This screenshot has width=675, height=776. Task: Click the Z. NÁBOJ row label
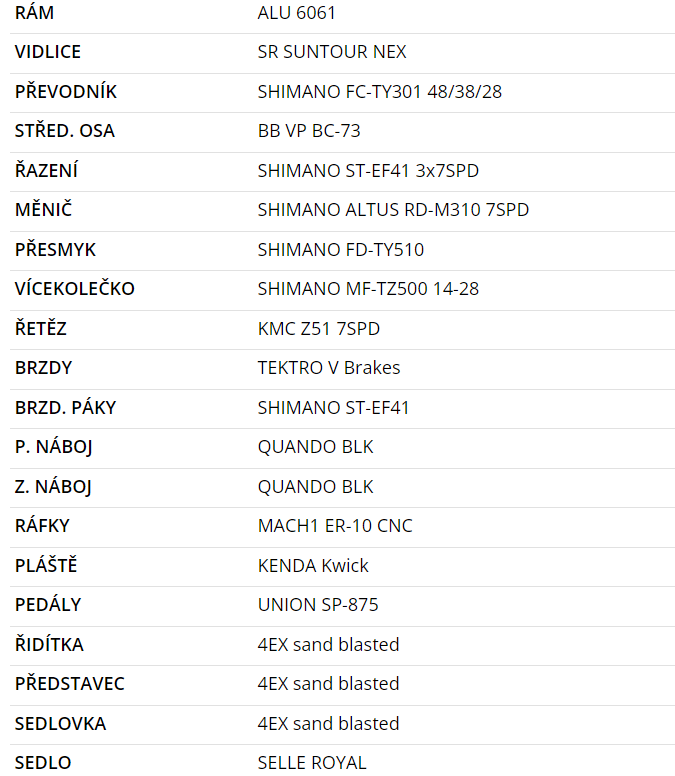coord(54,487)
